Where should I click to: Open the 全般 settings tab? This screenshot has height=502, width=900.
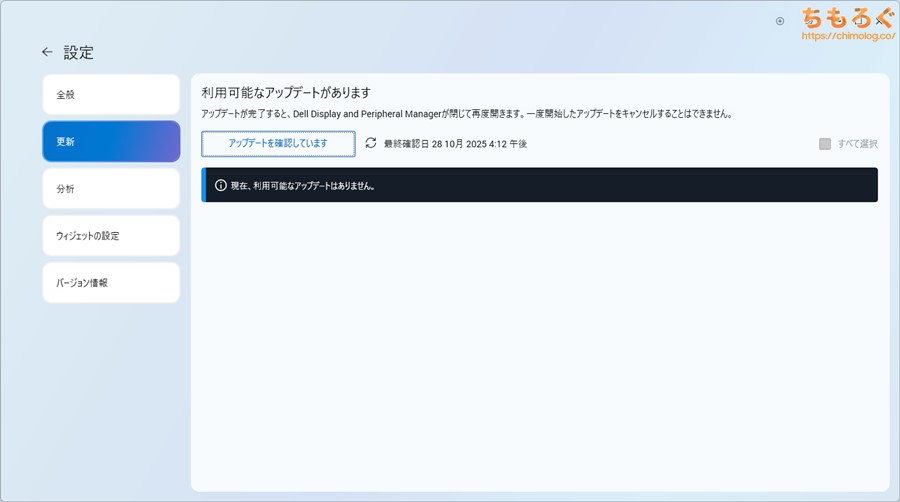click(111, 95)
